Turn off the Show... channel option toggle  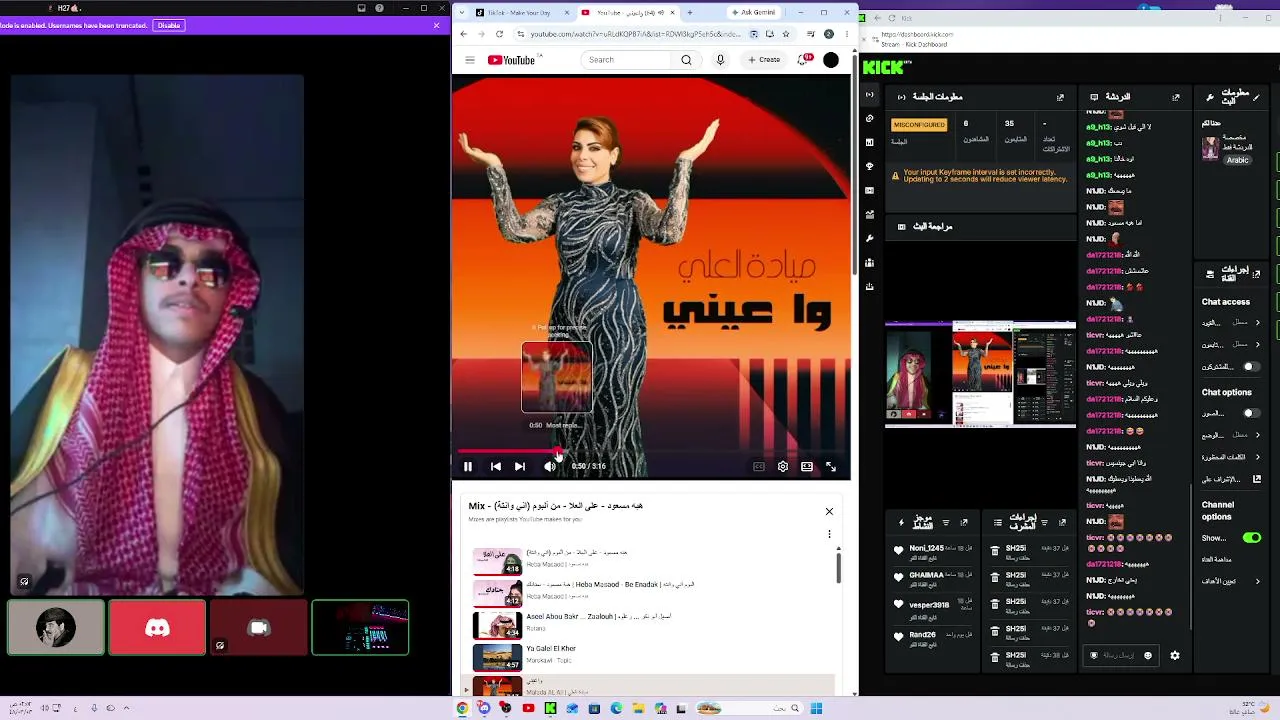tap(1251, 538)
